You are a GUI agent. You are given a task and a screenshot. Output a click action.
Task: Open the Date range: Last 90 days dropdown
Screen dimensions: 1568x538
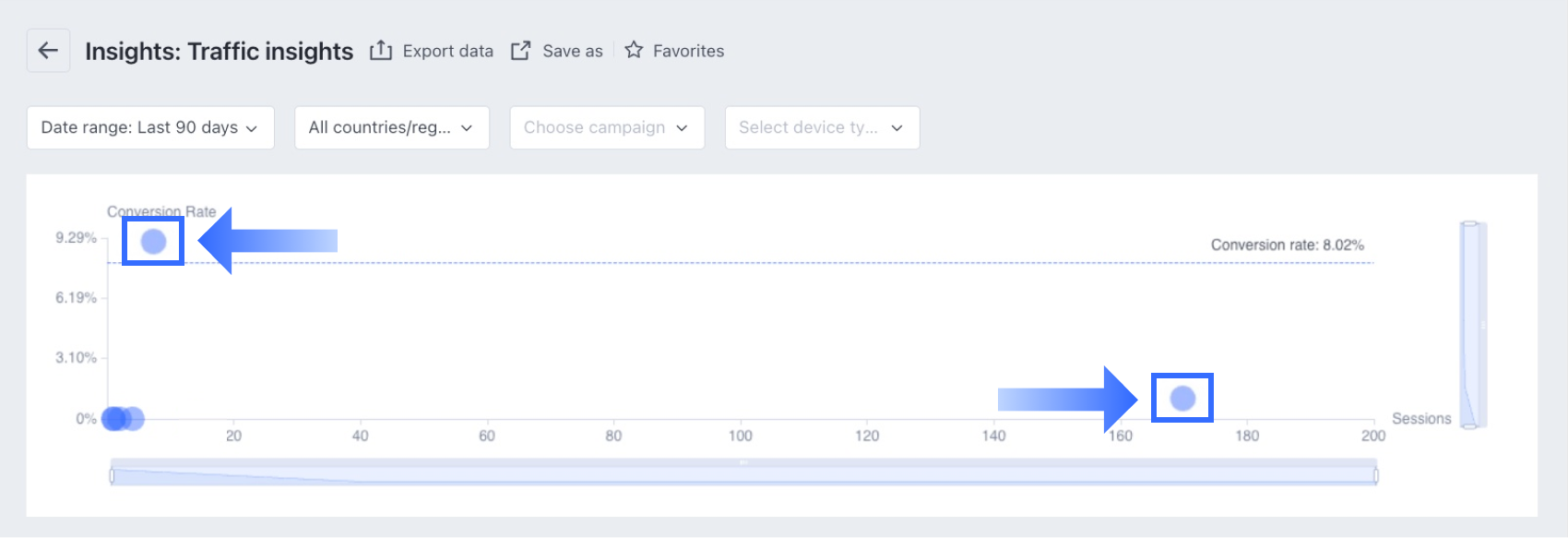click(x=150, y=127)
